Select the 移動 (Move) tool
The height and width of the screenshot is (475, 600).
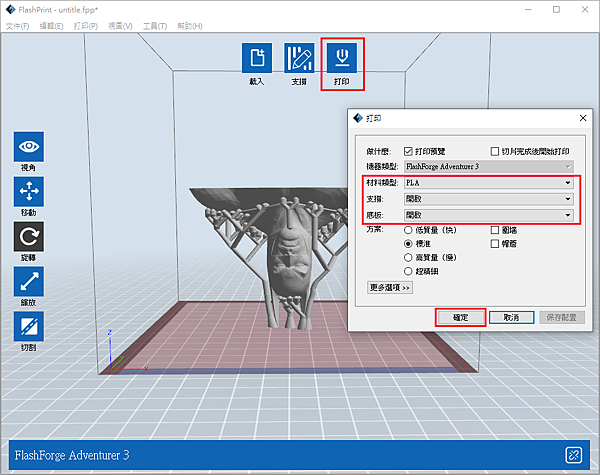29,191
